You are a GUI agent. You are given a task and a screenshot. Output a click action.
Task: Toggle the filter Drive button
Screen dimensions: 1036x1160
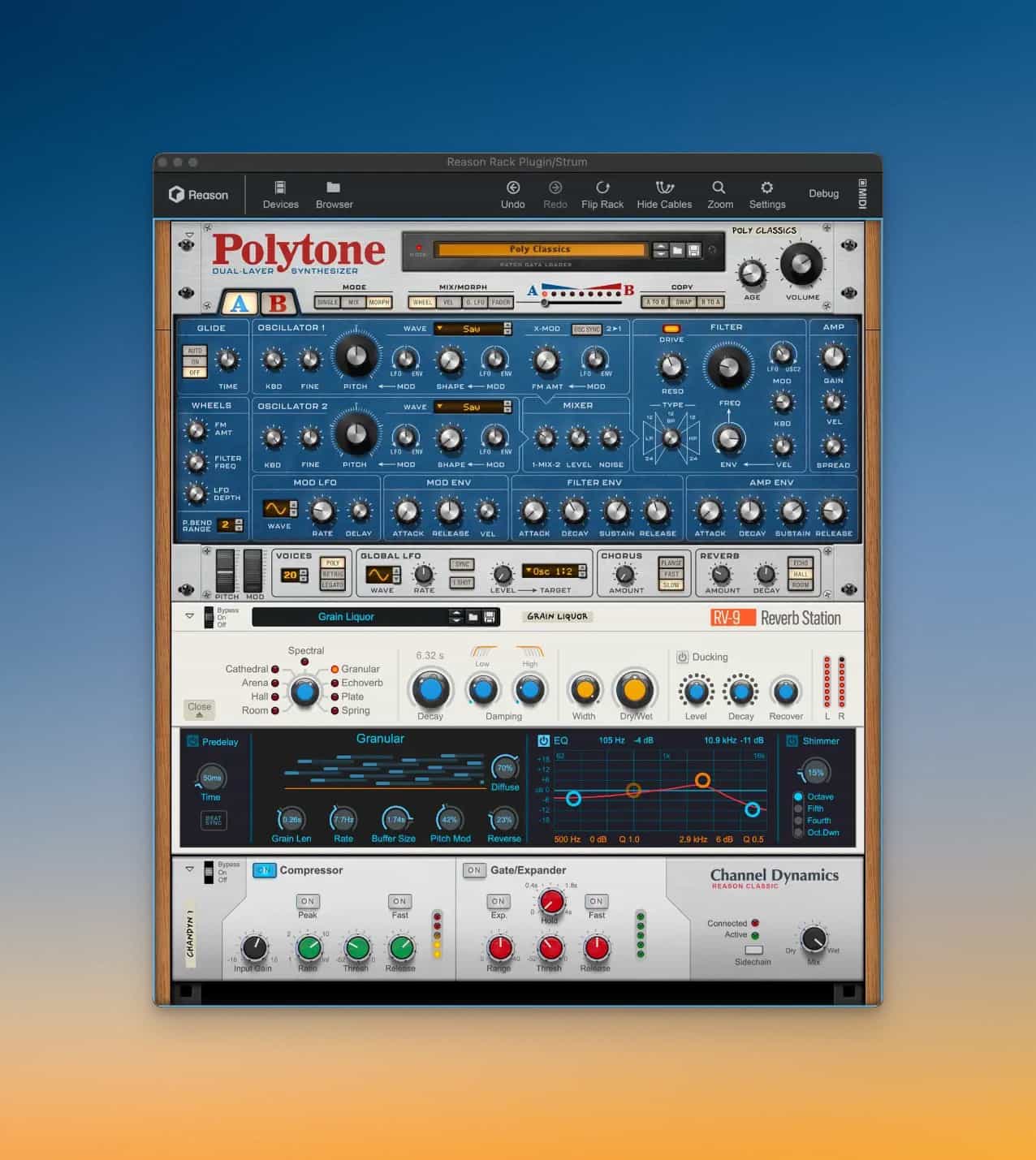(x=671, y=329)
